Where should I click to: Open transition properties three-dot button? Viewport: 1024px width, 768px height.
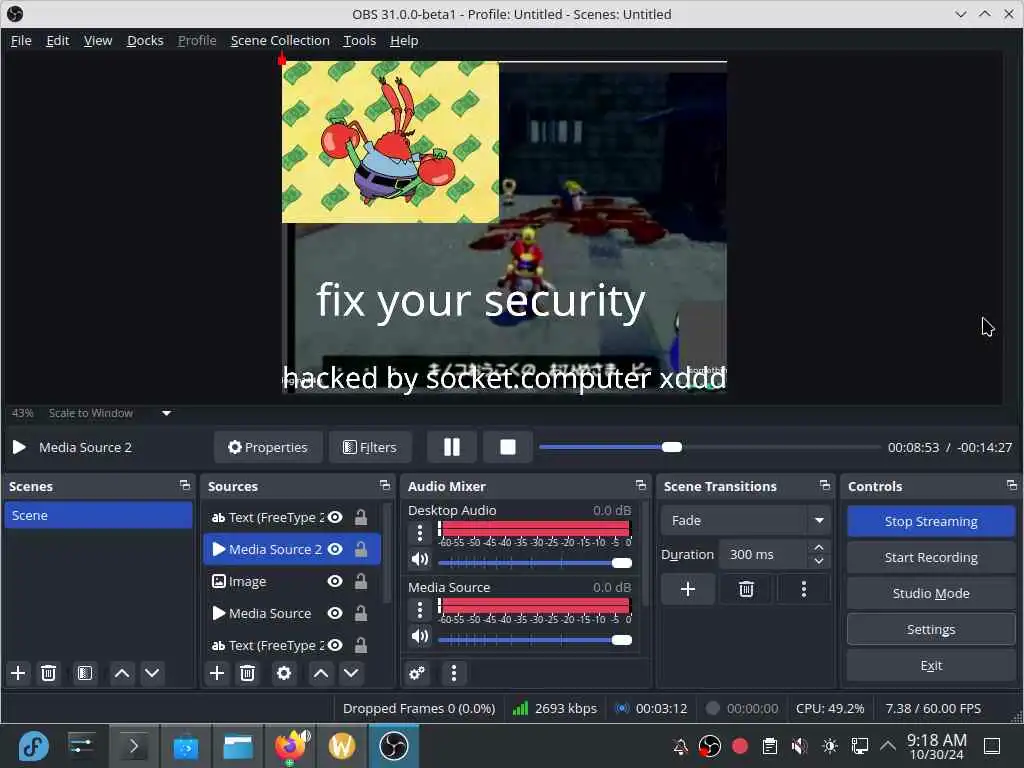(804, 589)
